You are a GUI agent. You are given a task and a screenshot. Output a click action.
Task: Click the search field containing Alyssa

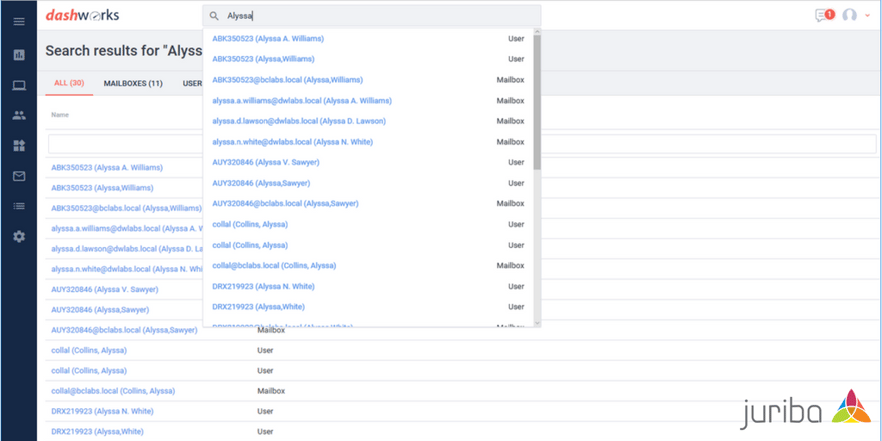click(372, 16)
